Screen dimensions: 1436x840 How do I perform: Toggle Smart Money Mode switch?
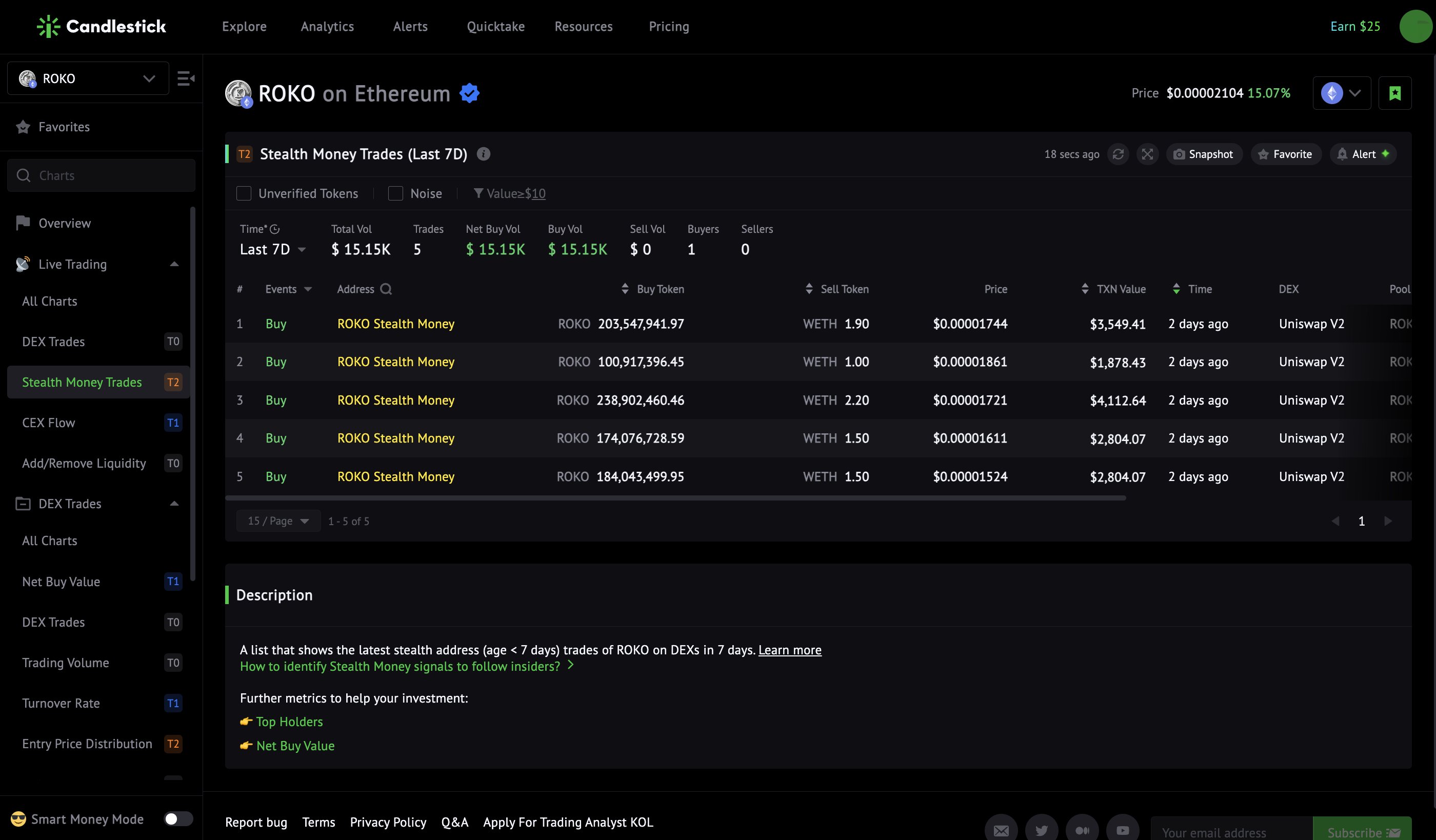[x=178, y=819]
